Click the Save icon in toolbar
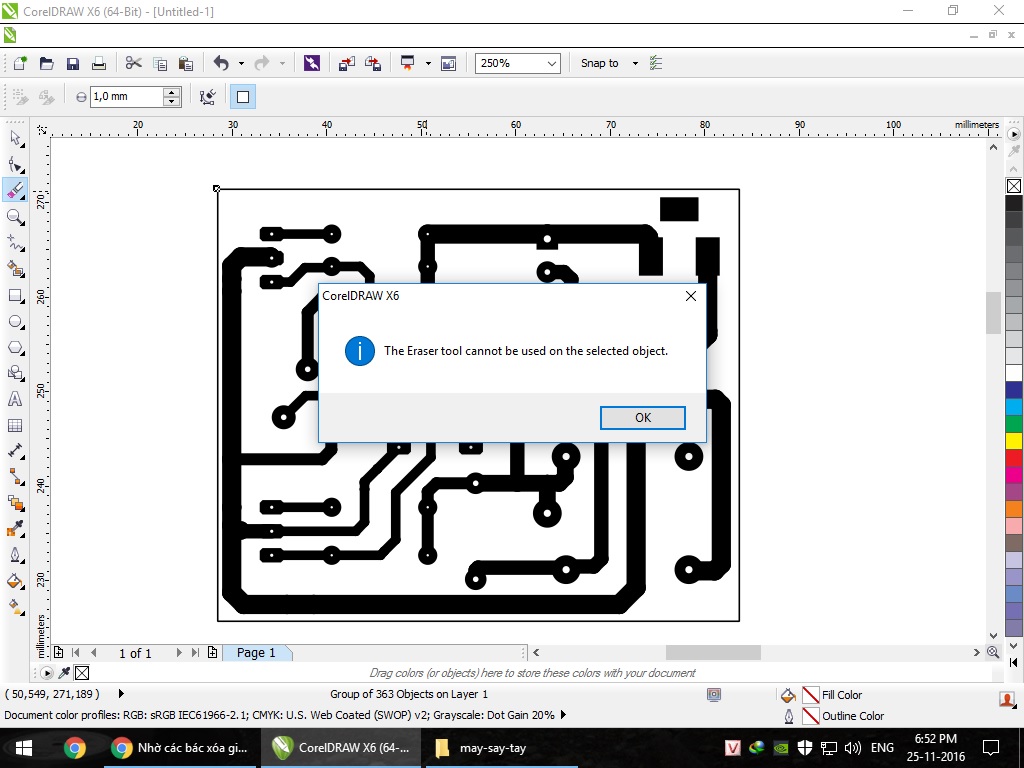Viewport: 1024px width, 768px height. point(72,63)
